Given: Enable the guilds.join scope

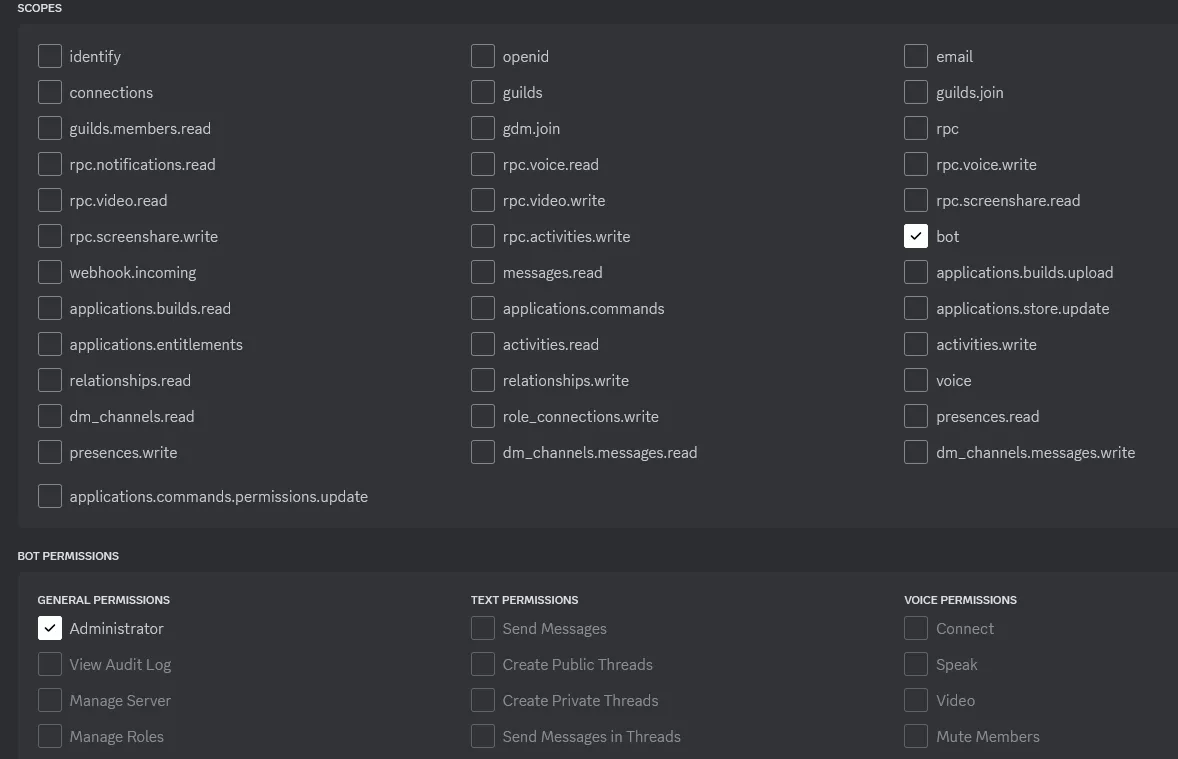Looking at the screenshot, I should tap(915, 92).
